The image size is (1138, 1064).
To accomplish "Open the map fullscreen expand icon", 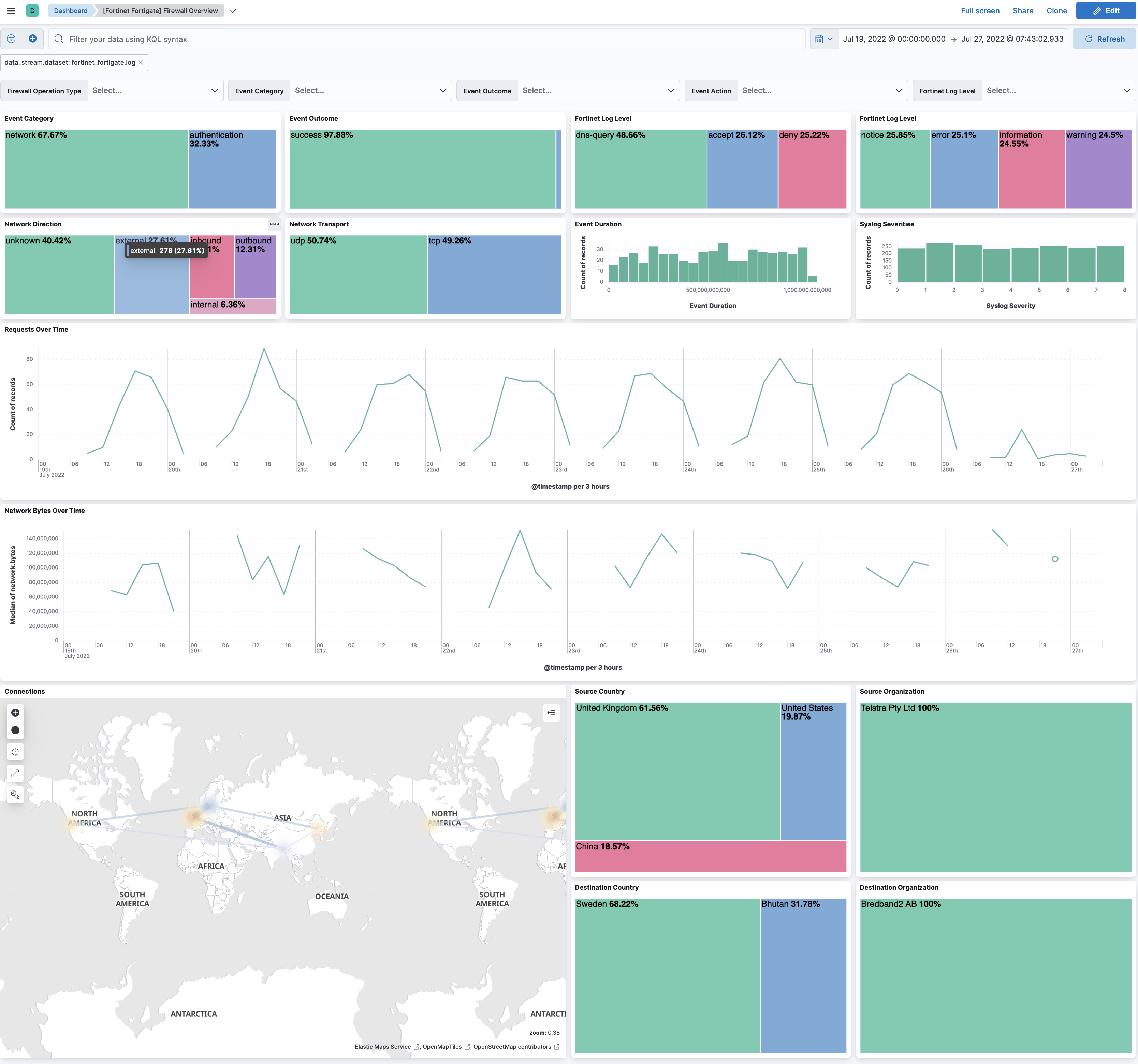I will 15,773.
